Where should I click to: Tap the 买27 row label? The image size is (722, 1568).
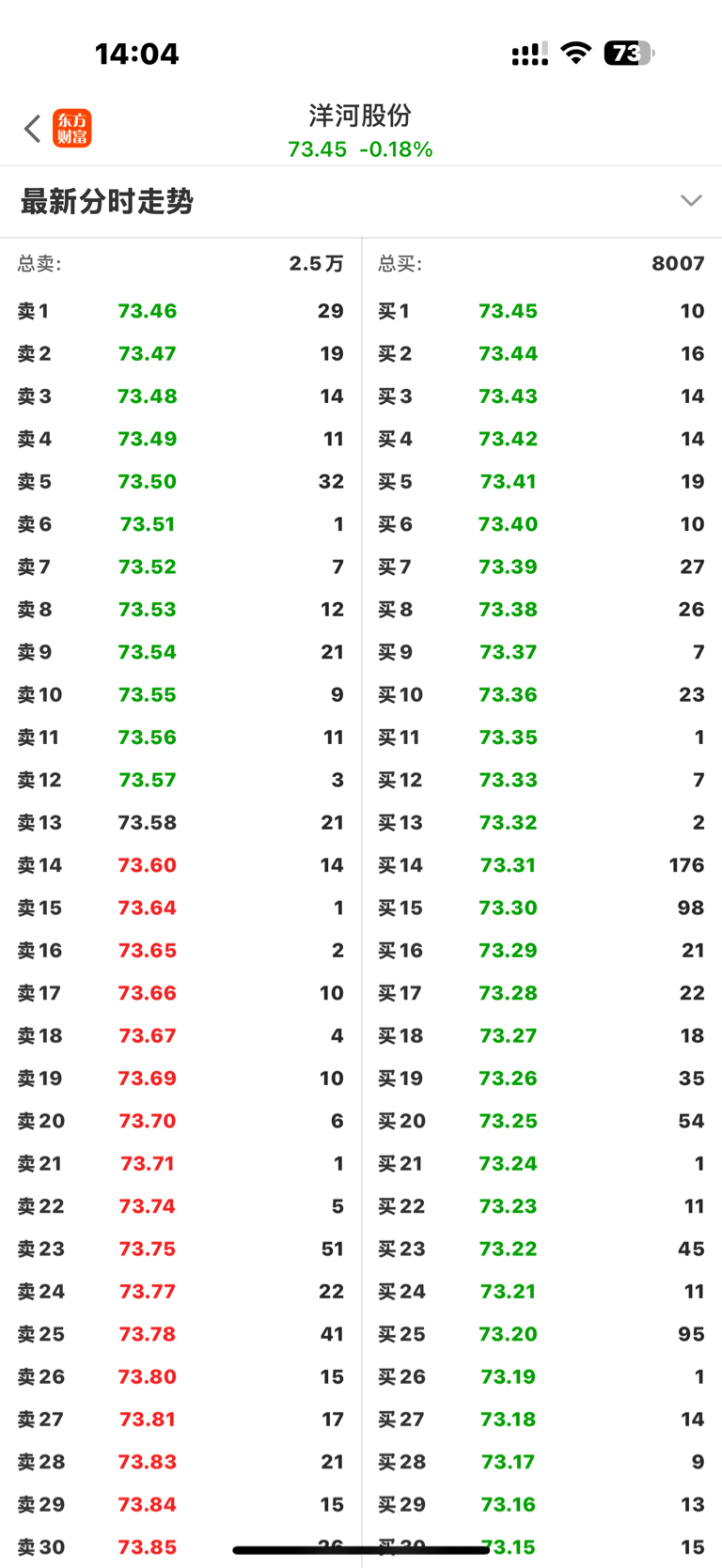(x=401, y=1420)
